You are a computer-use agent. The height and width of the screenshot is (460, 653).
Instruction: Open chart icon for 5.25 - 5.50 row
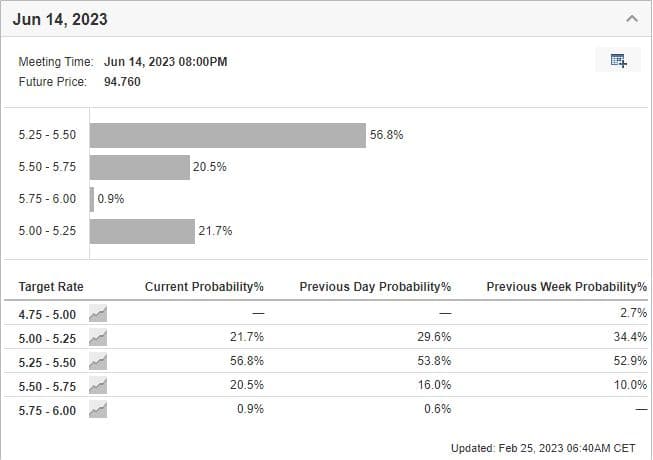tap(98, 361)
